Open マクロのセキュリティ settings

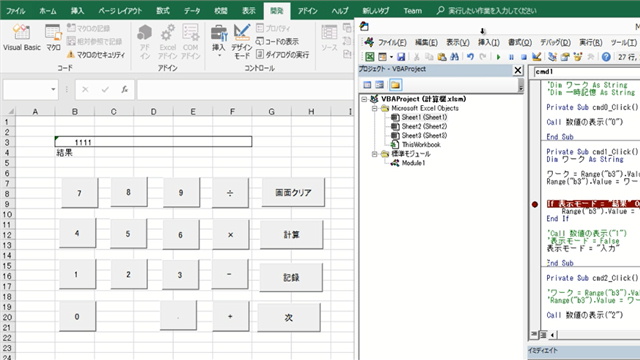pos(96,54)
